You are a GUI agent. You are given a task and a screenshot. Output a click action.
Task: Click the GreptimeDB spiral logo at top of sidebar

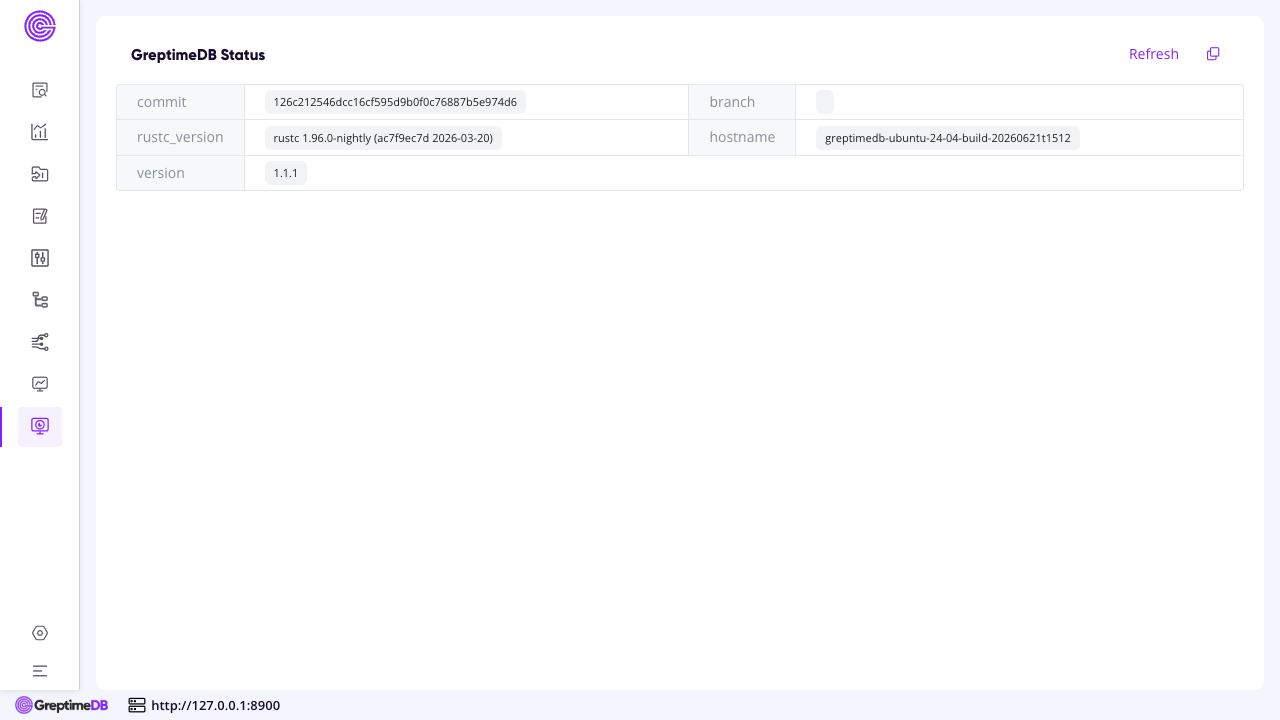pos(40,26)
